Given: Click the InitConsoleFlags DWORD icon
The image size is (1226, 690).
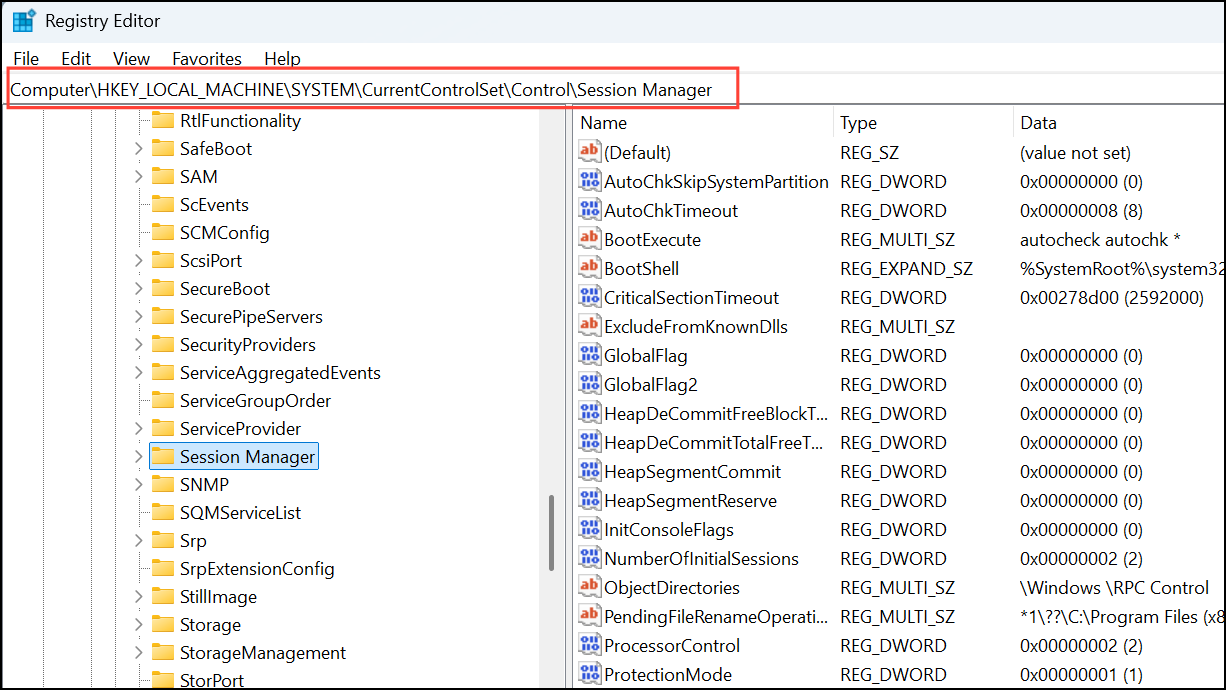Looking at the screenshot, I should 589,529.
